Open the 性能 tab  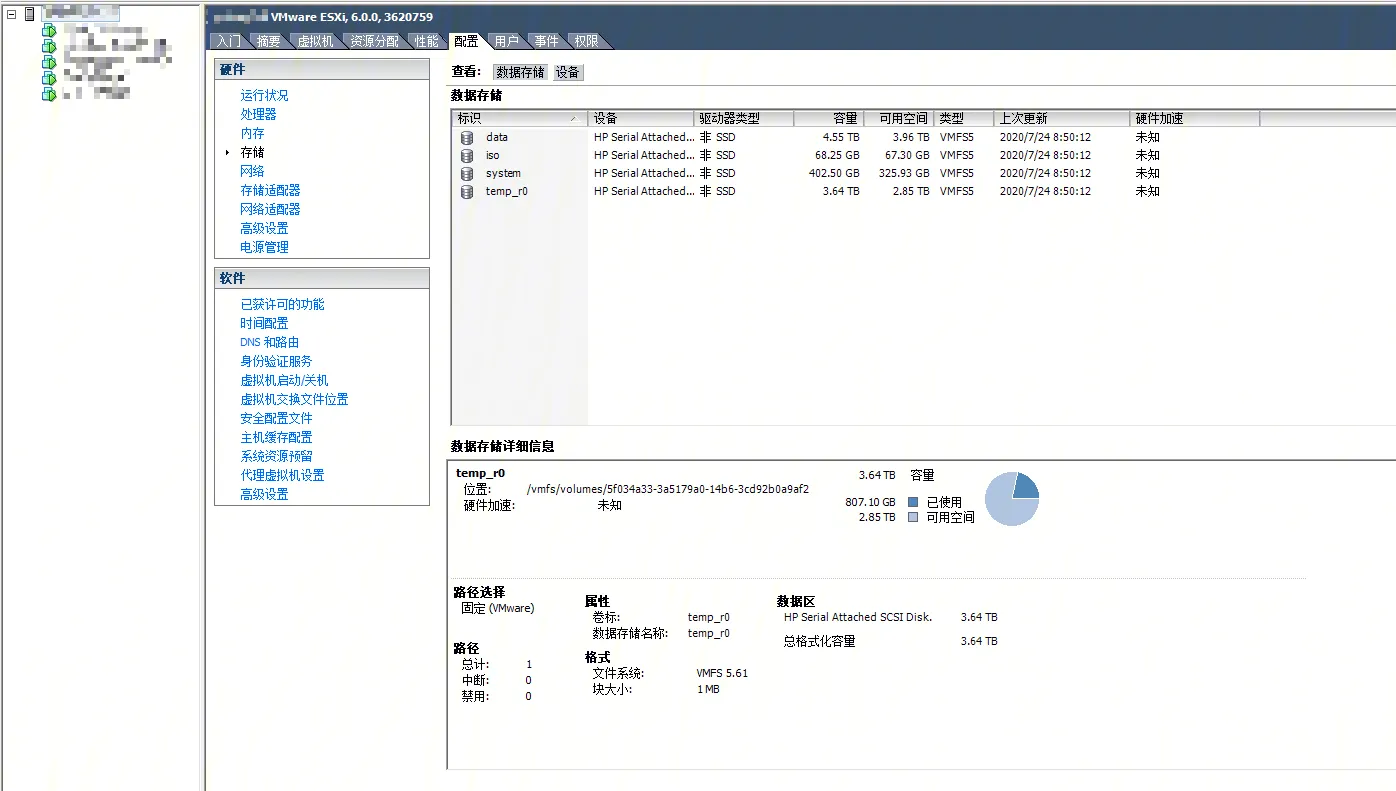(x=427, y=41)
